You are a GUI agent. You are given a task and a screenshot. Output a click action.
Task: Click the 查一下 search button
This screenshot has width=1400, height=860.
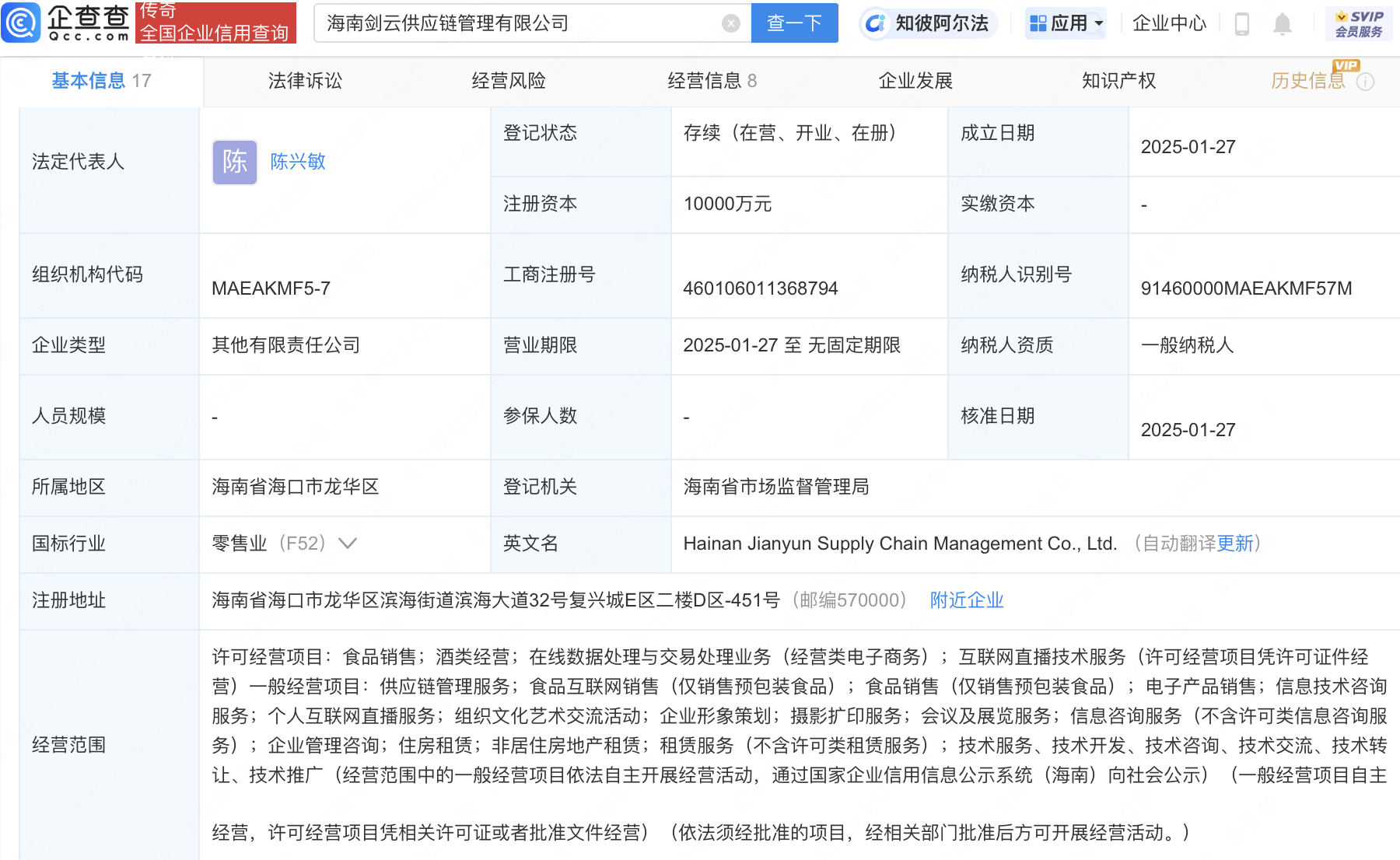pyautogui.click(x=794, y=23)
